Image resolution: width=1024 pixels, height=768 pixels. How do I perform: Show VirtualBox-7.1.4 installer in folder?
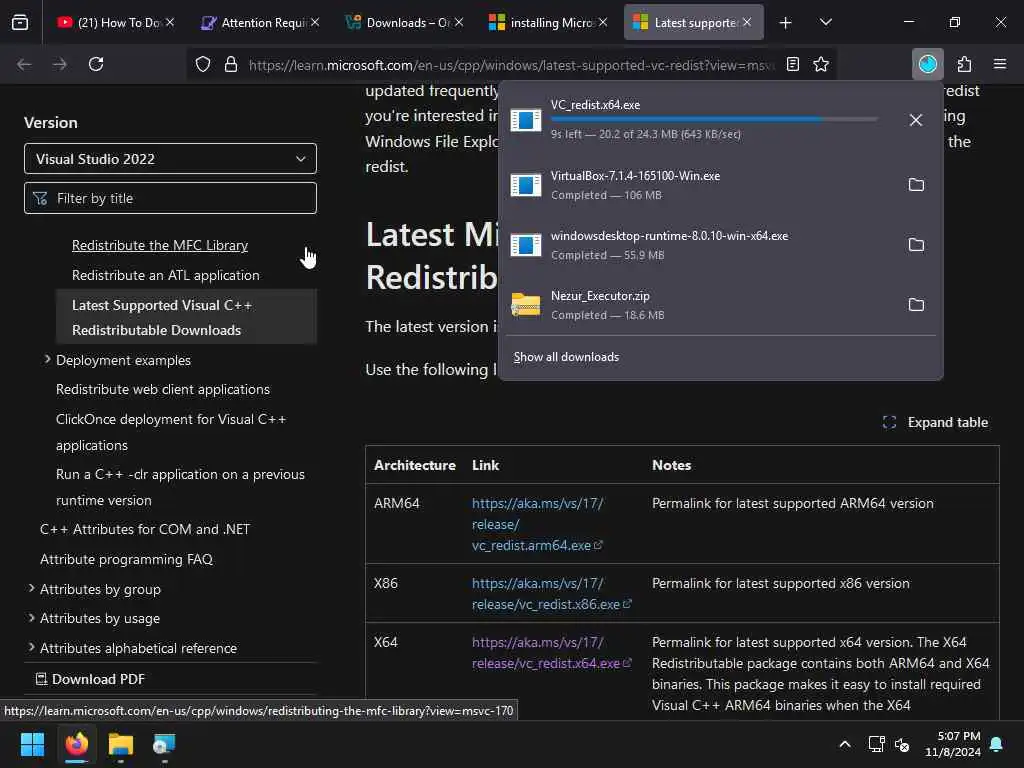pos(916,185)
